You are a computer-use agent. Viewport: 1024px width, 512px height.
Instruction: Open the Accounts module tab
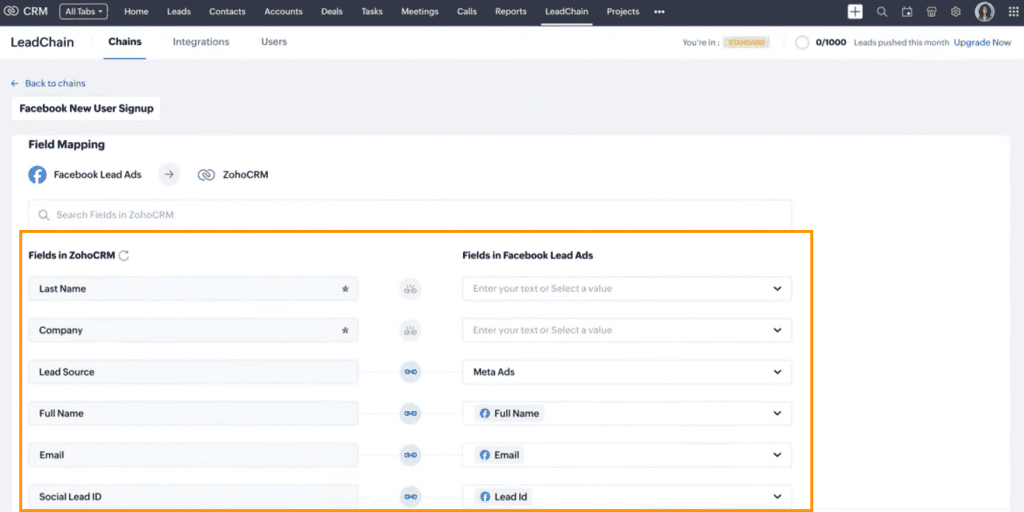click(x=283, y=12)
